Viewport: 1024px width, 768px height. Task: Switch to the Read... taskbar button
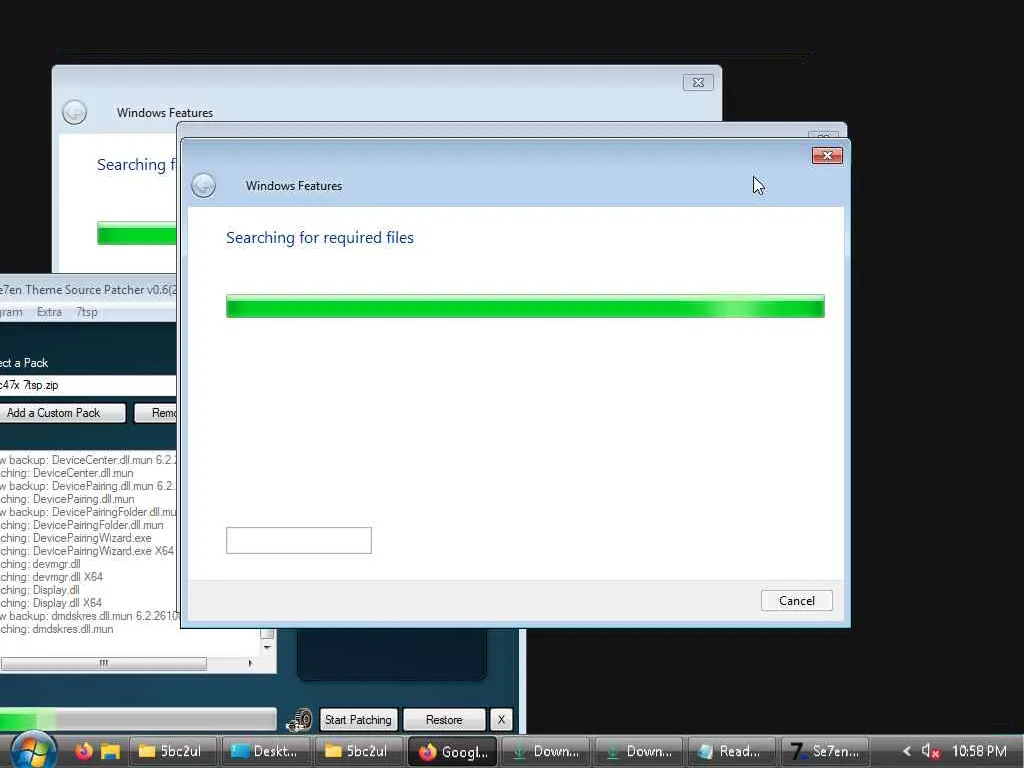tap(731, 752)
